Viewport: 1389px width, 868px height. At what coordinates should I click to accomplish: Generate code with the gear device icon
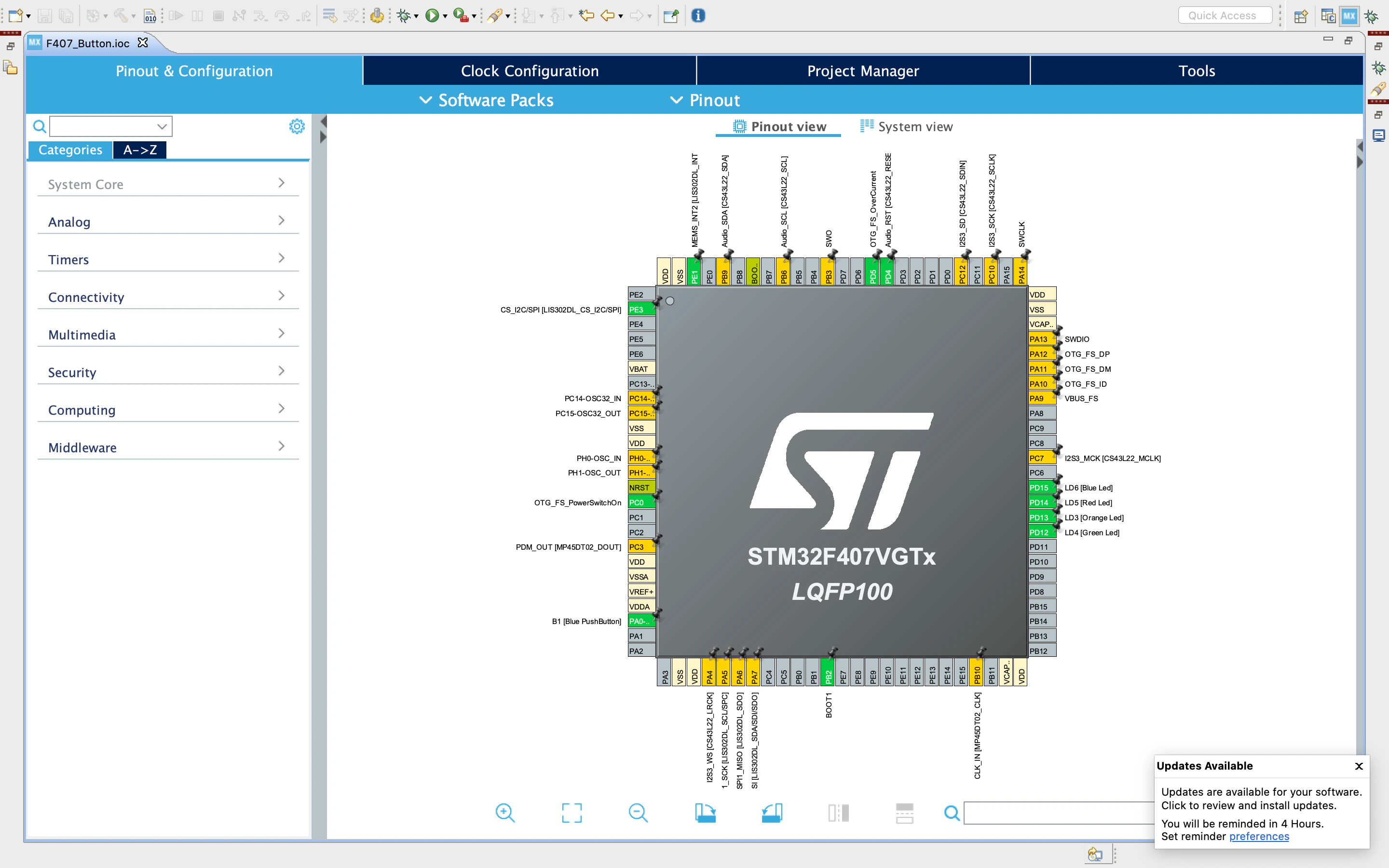click(377, 15)
